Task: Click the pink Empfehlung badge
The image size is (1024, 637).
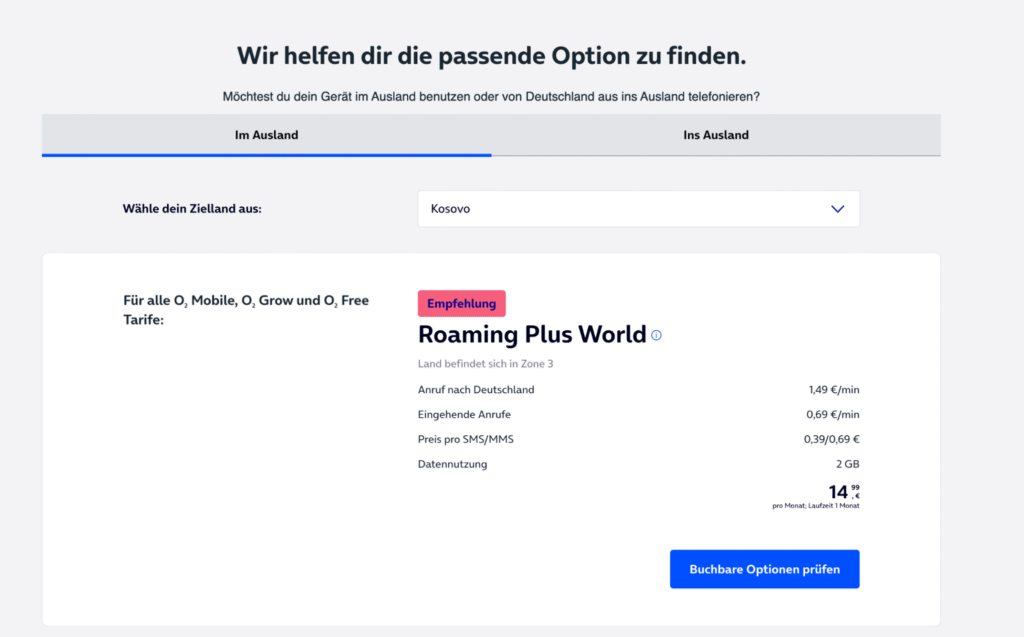Action: pyautogui.click(x=461, y=303)
